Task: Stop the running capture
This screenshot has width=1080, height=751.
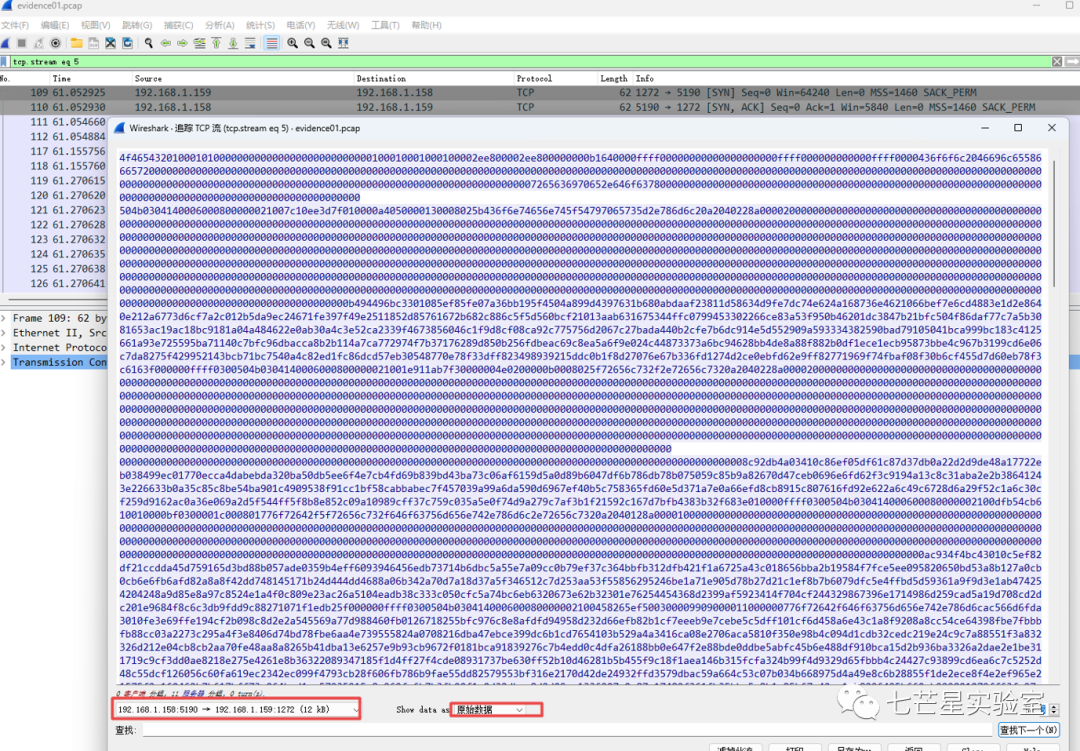Action: (x=22, y=43)
